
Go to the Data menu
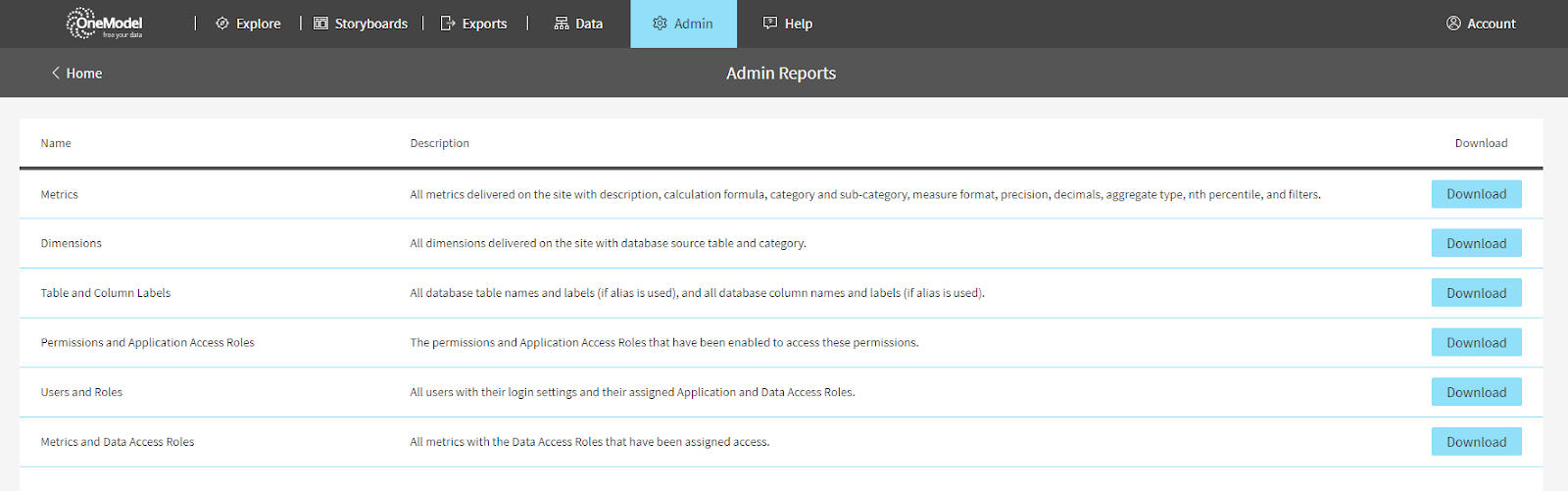(589, 24)
